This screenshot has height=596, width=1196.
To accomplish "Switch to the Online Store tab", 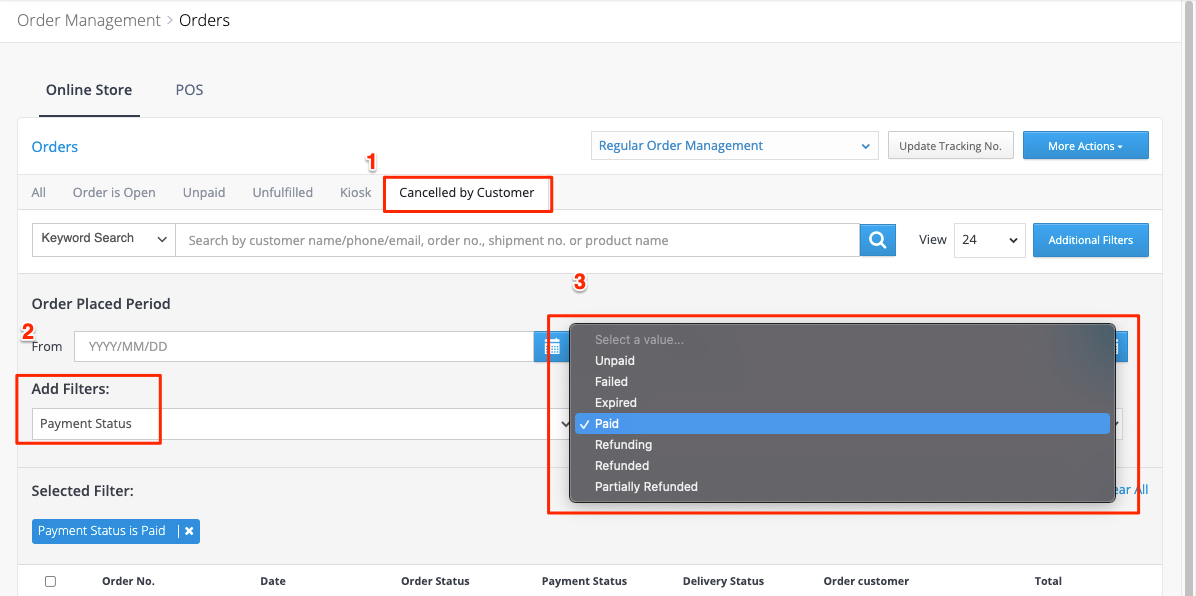I will [88, 90].
